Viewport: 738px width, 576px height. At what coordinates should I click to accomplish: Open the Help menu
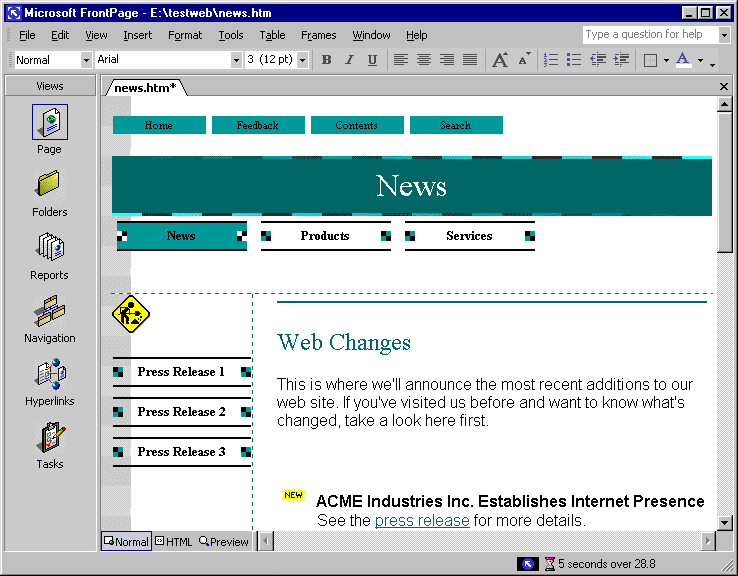[417, 35]
